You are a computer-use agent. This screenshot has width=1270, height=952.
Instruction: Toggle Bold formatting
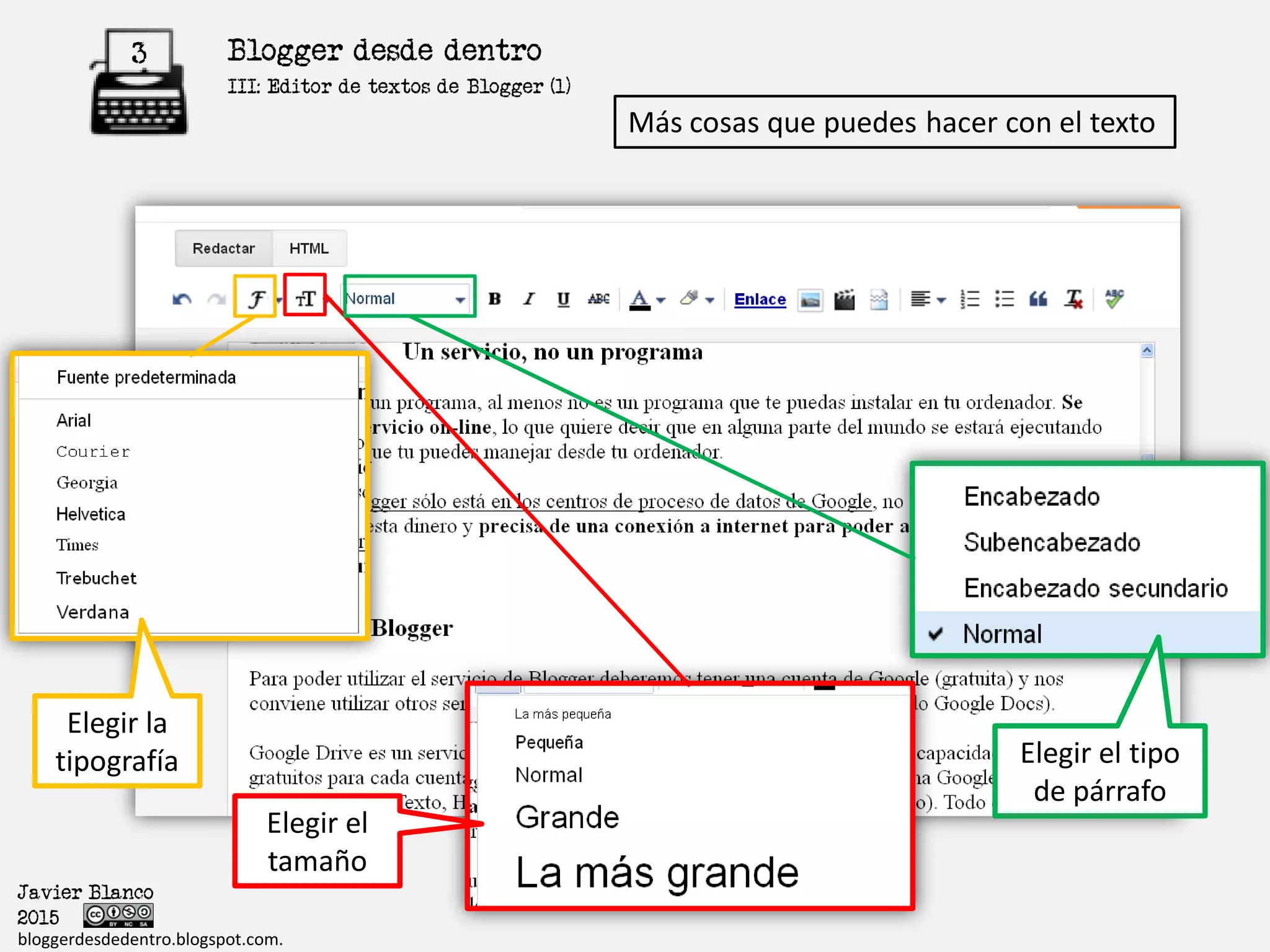(494, 299)
